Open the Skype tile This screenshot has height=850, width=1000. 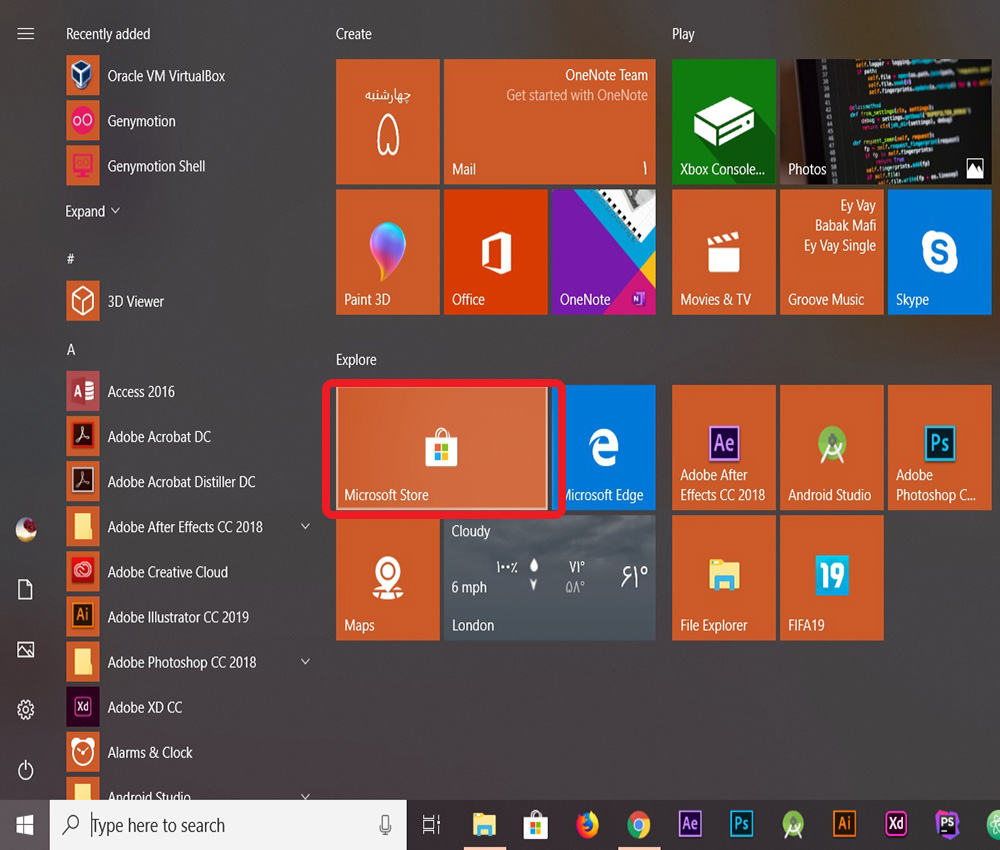tap(939, 252)
